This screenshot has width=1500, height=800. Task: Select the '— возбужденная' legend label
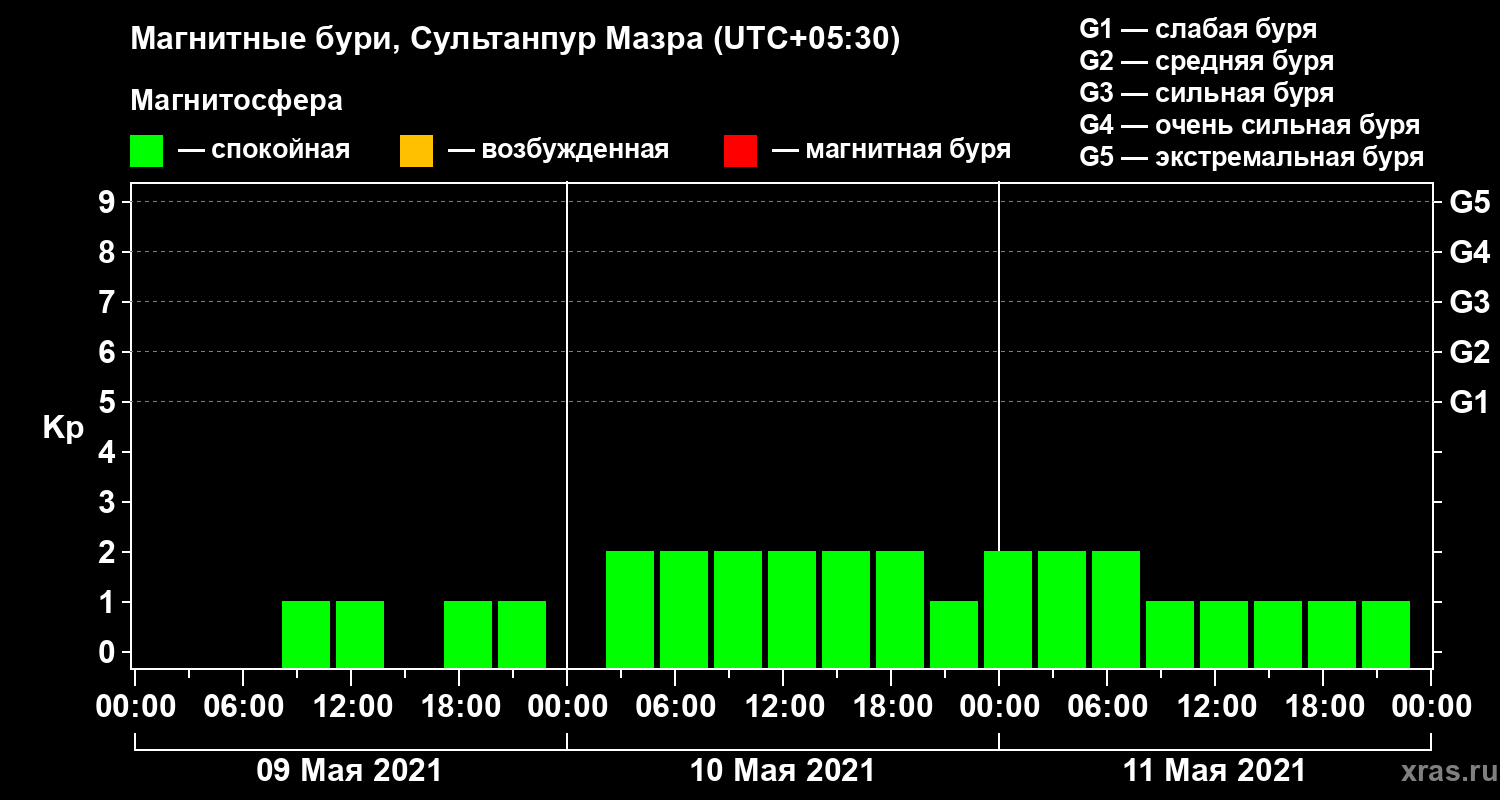pyautogui.click(x=559, y=150)
